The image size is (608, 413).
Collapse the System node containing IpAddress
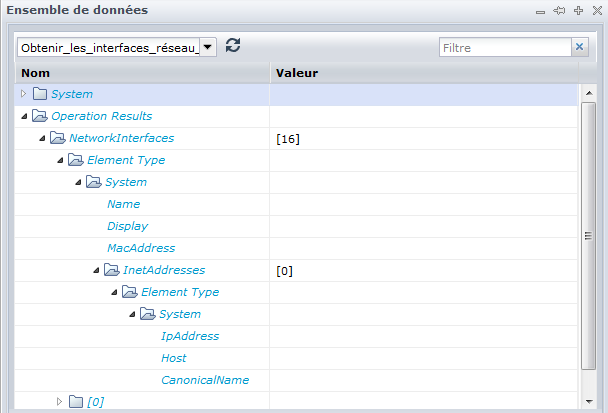(132, 315)
